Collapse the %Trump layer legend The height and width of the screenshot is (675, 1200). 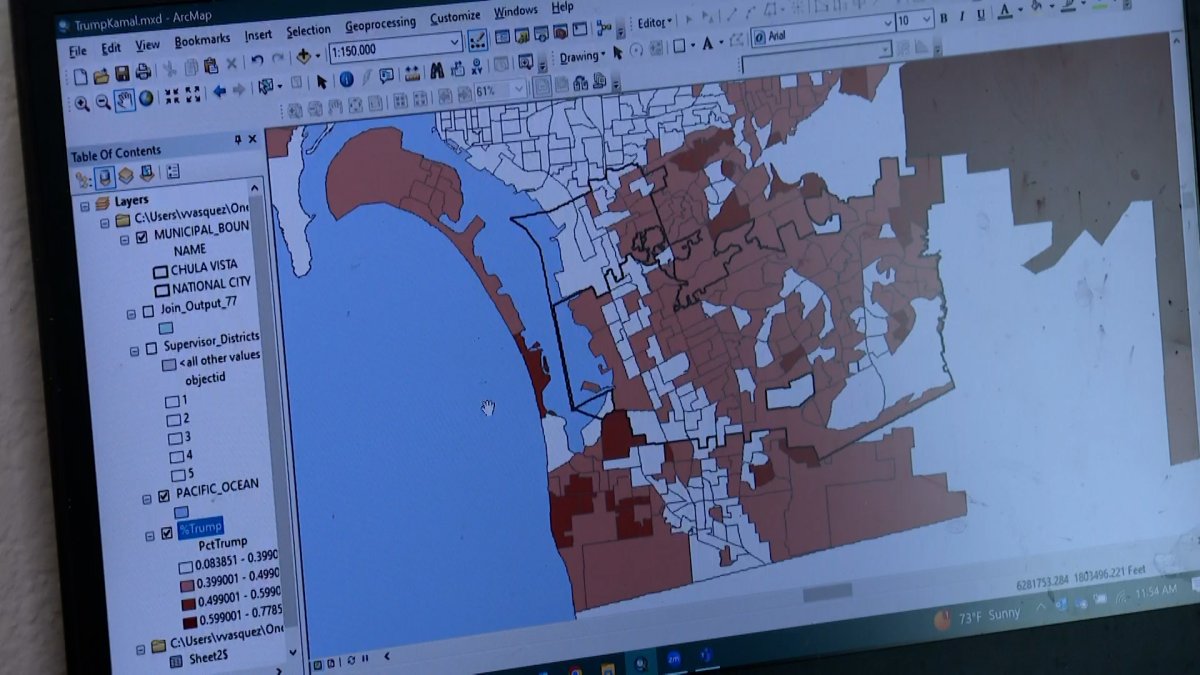[150, 535]
